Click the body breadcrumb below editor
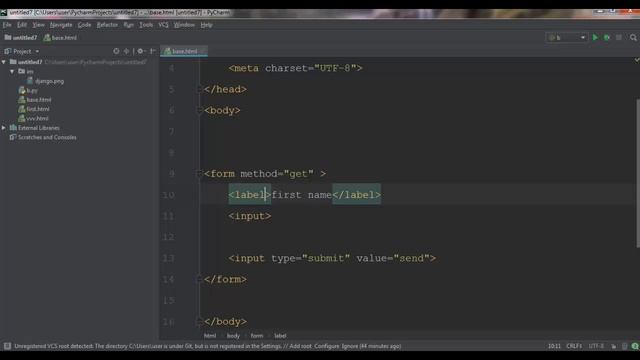Image resolution: width=640 pixels, height=360 pixels. [233, 336]
